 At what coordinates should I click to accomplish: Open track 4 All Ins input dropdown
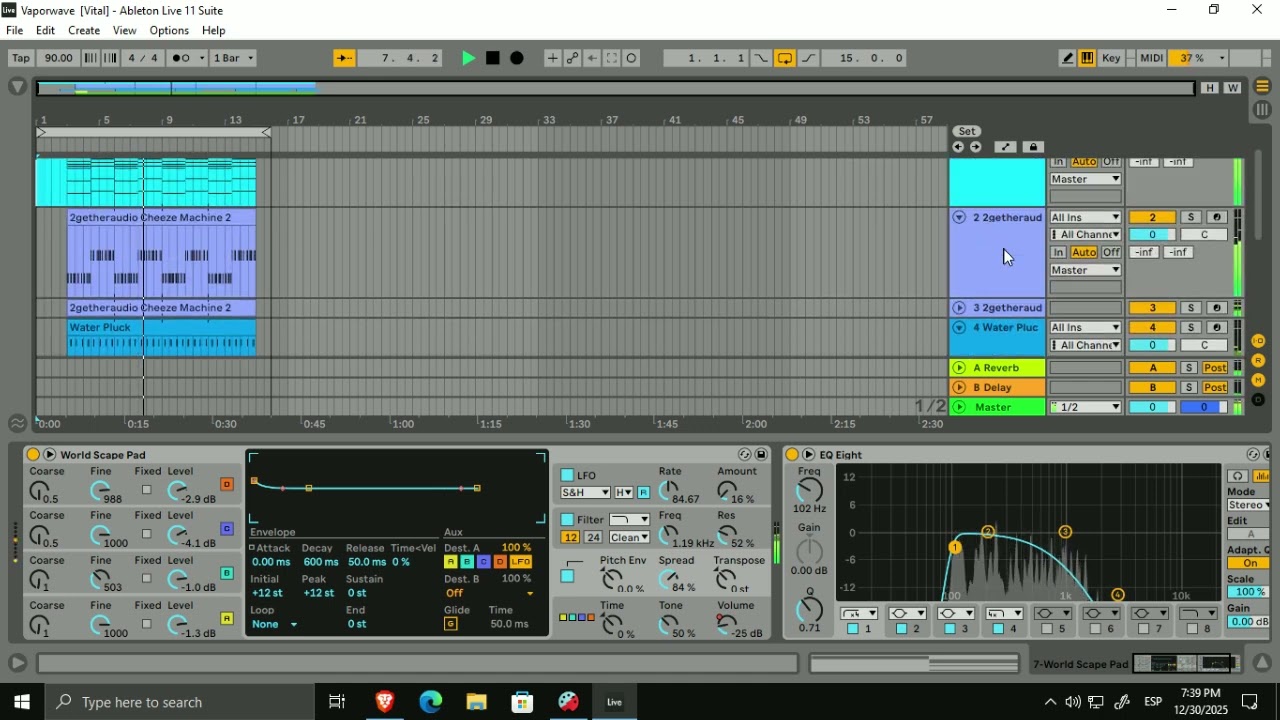(1085, 327)
